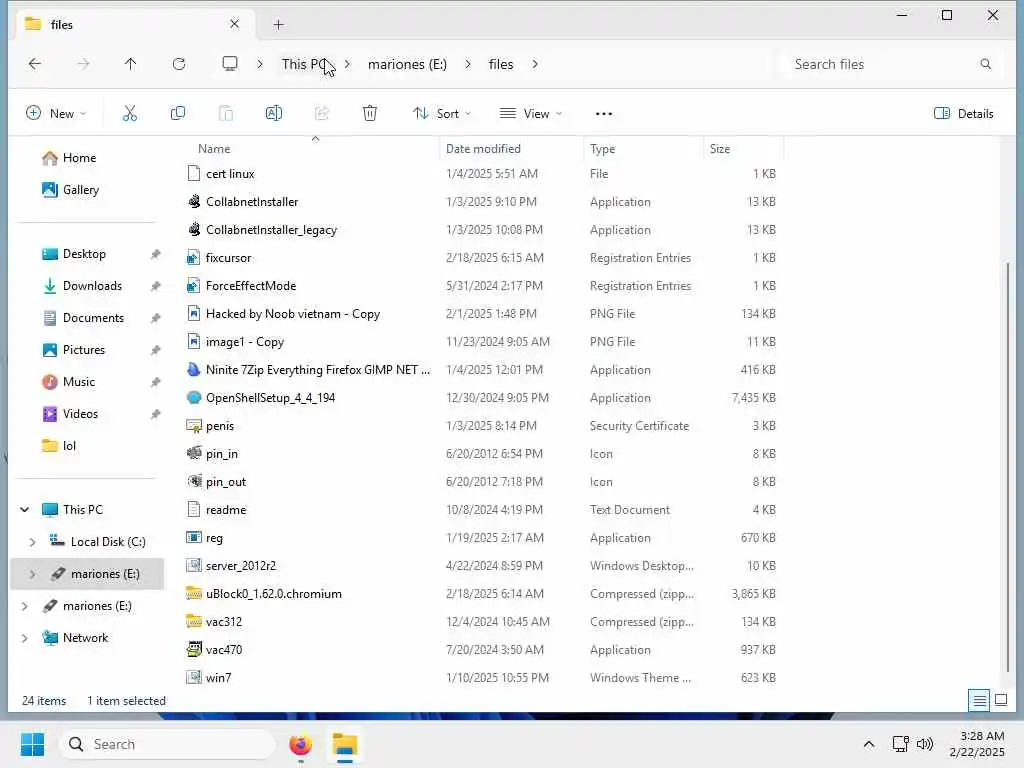Add a new tab with plus button

[x=279, y=25]
